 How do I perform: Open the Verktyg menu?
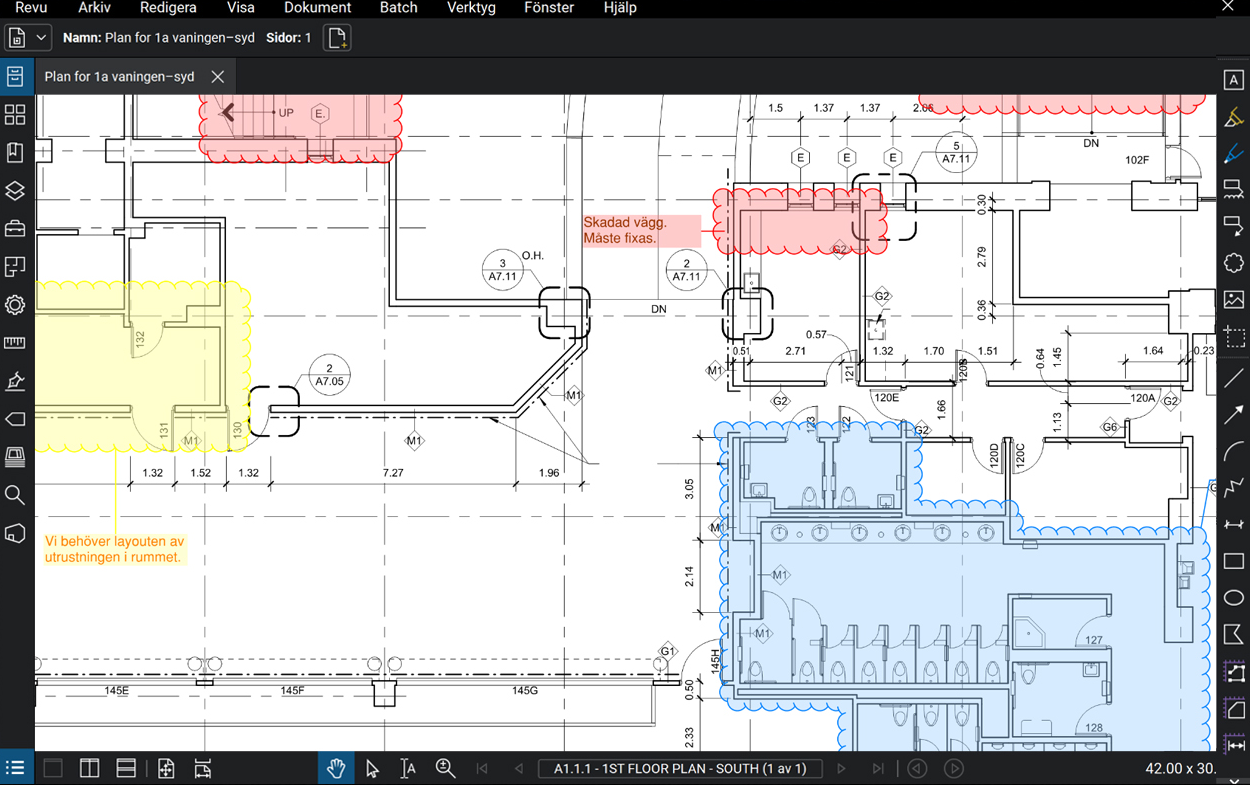[x=471, y=8]
